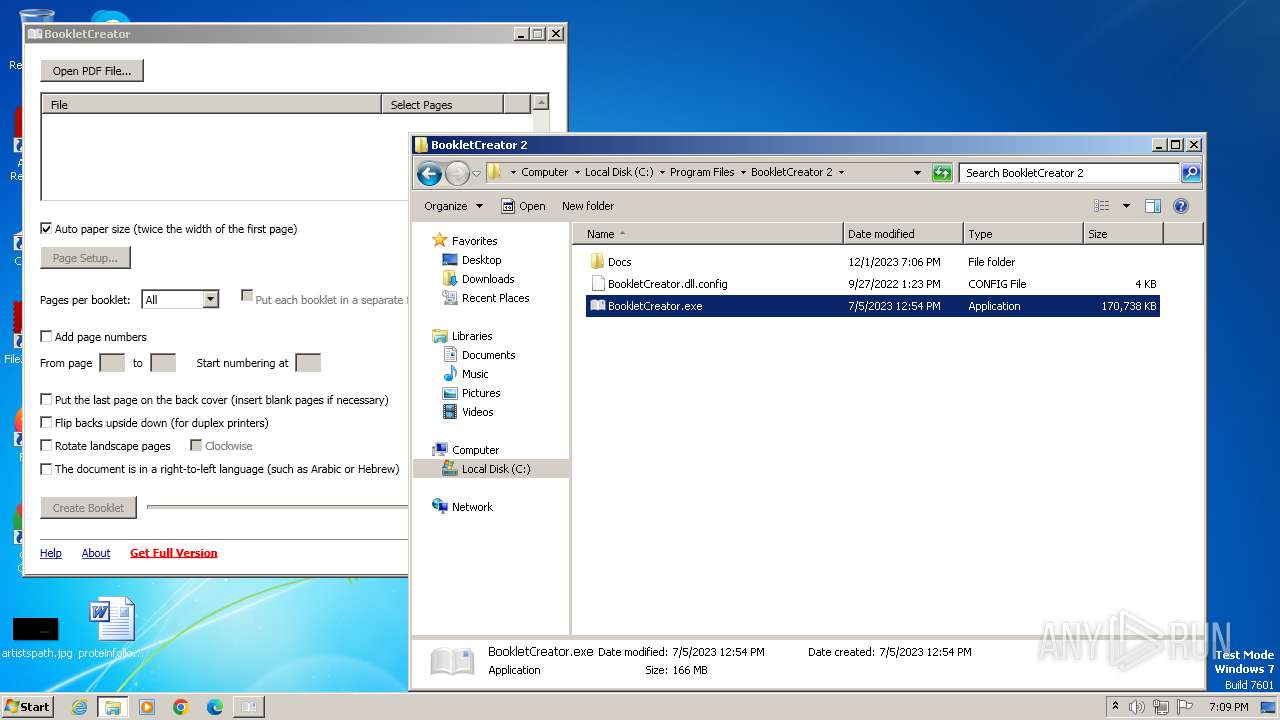
Task: Click Explorer forward navigation arrow
Action: pos(457,173)
